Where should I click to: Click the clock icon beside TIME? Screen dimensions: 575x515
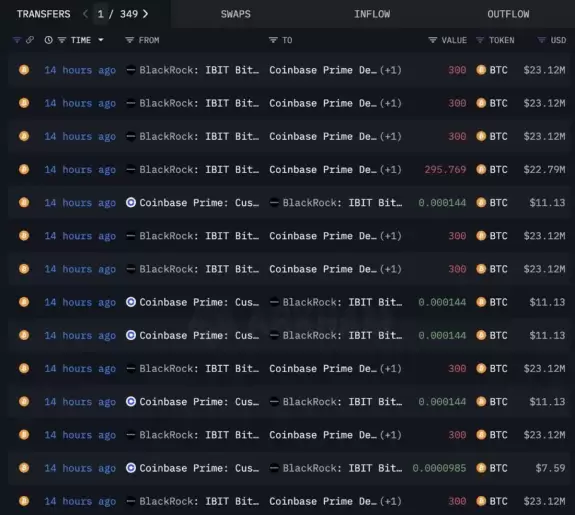pyautogui.click(x=48, y=40)
